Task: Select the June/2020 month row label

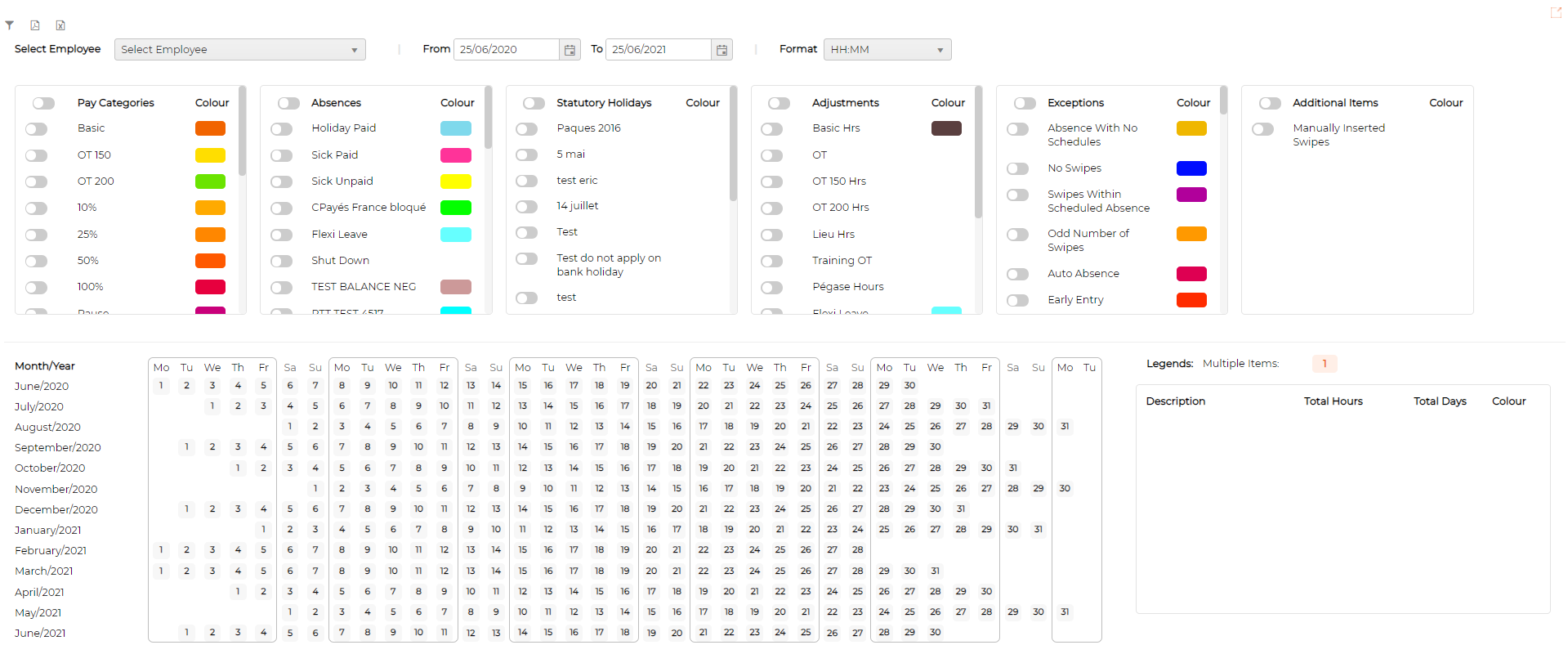Action: [x=42, y=386]
